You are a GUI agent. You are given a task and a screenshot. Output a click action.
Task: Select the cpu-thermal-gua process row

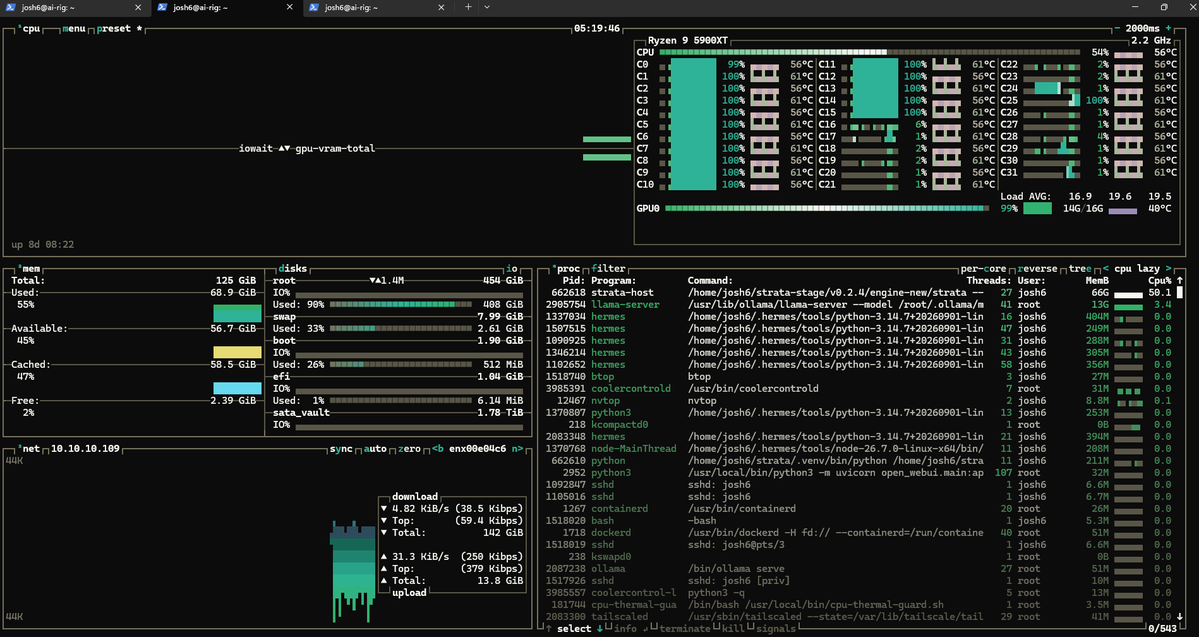click(859, 604)
